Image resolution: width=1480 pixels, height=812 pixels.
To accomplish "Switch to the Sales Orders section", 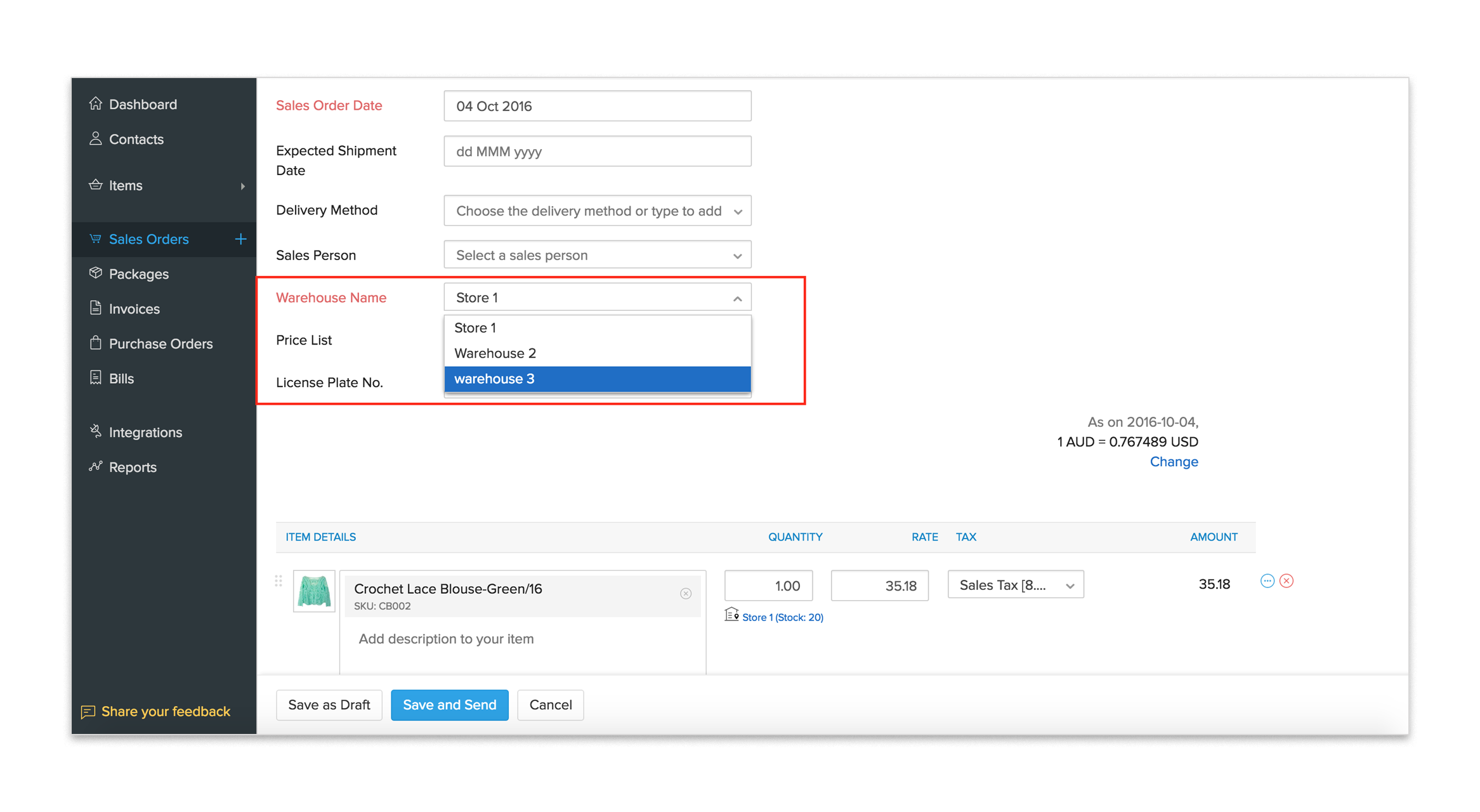I will point(148,239).
